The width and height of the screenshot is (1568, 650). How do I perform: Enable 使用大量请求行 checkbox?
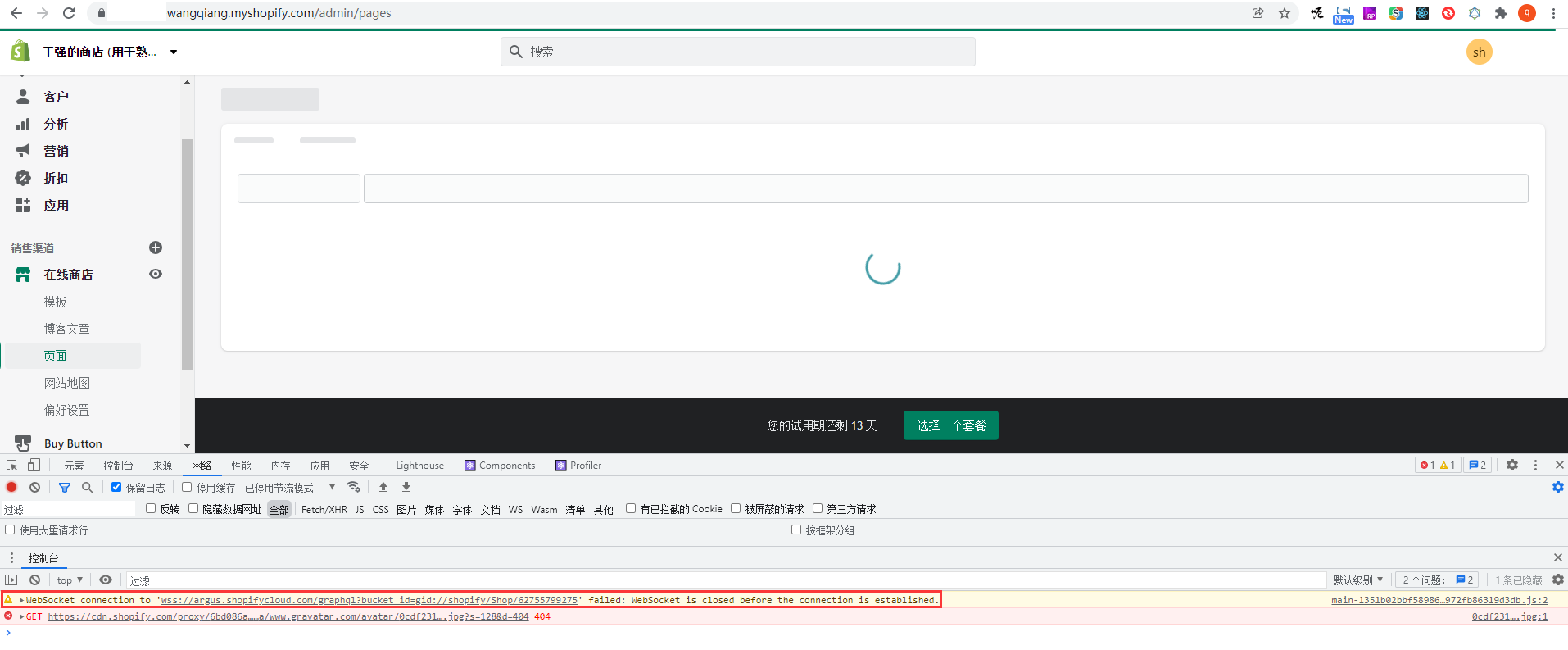click(x=10, y=530)
